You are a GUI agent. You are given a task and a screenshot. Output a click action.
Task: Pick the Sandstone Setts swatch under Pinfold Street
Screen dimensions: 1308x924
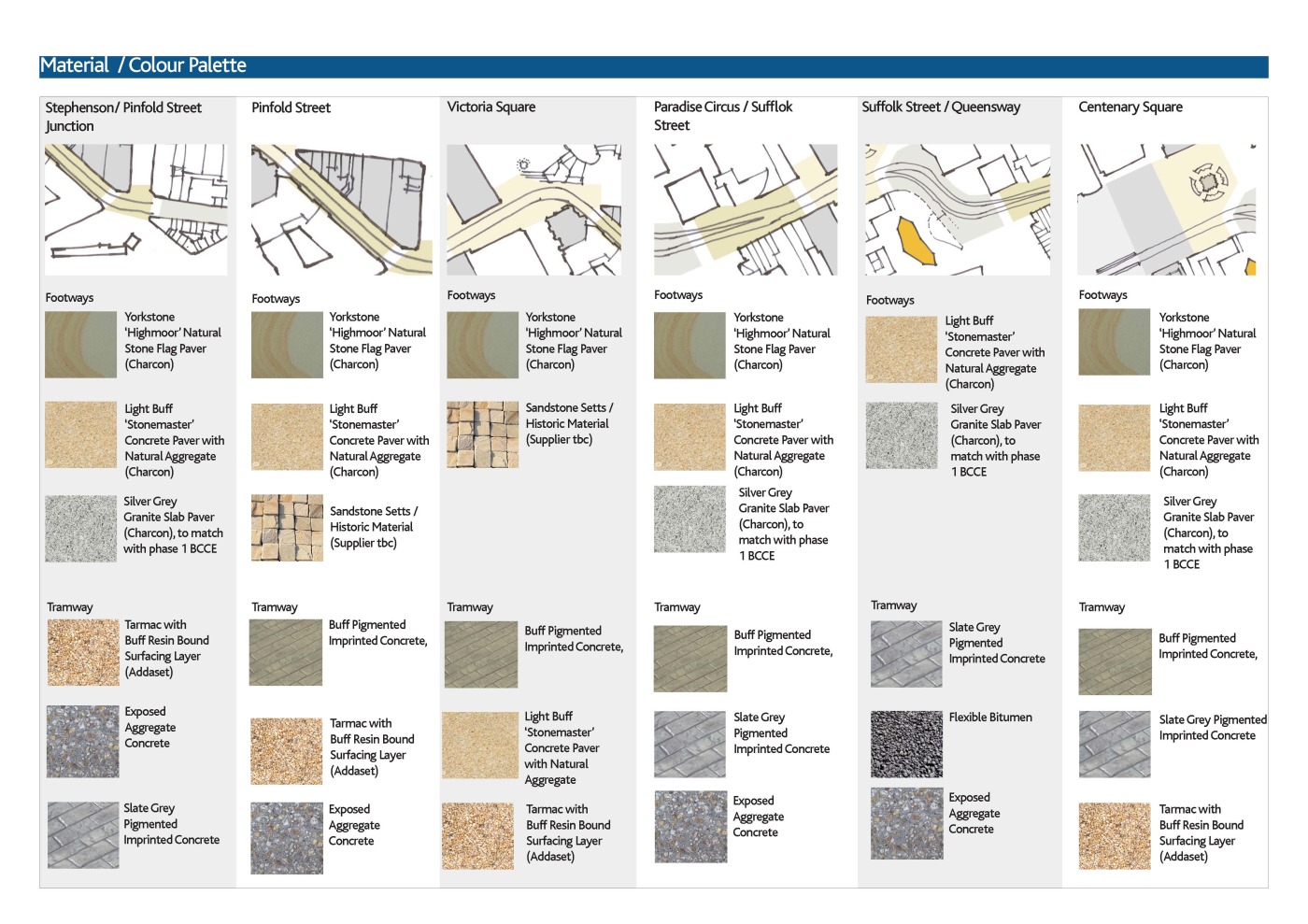[x=287, y=528]
